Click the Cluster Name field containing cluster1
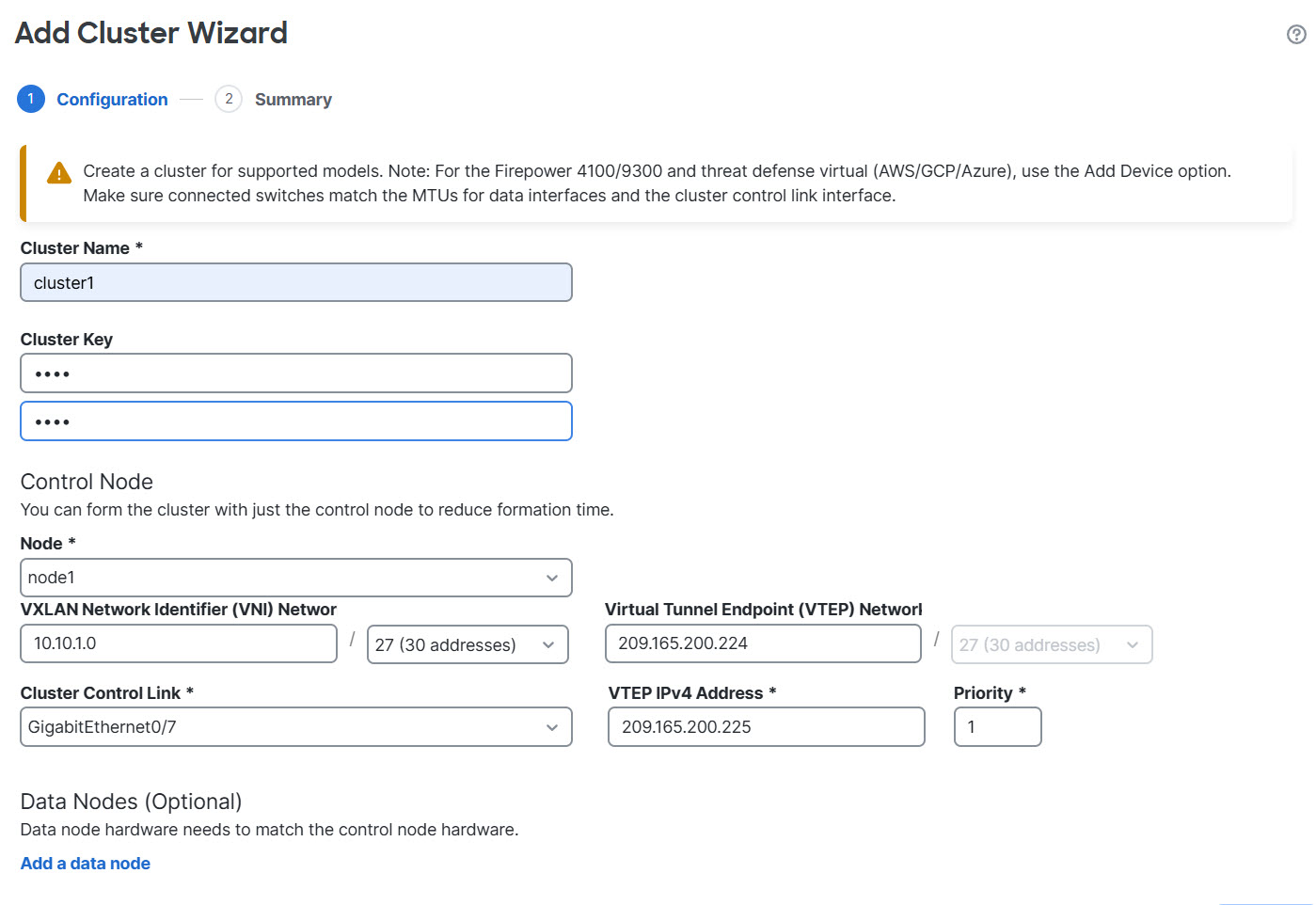Screen dimensions: 1316x905 point(296,282)
